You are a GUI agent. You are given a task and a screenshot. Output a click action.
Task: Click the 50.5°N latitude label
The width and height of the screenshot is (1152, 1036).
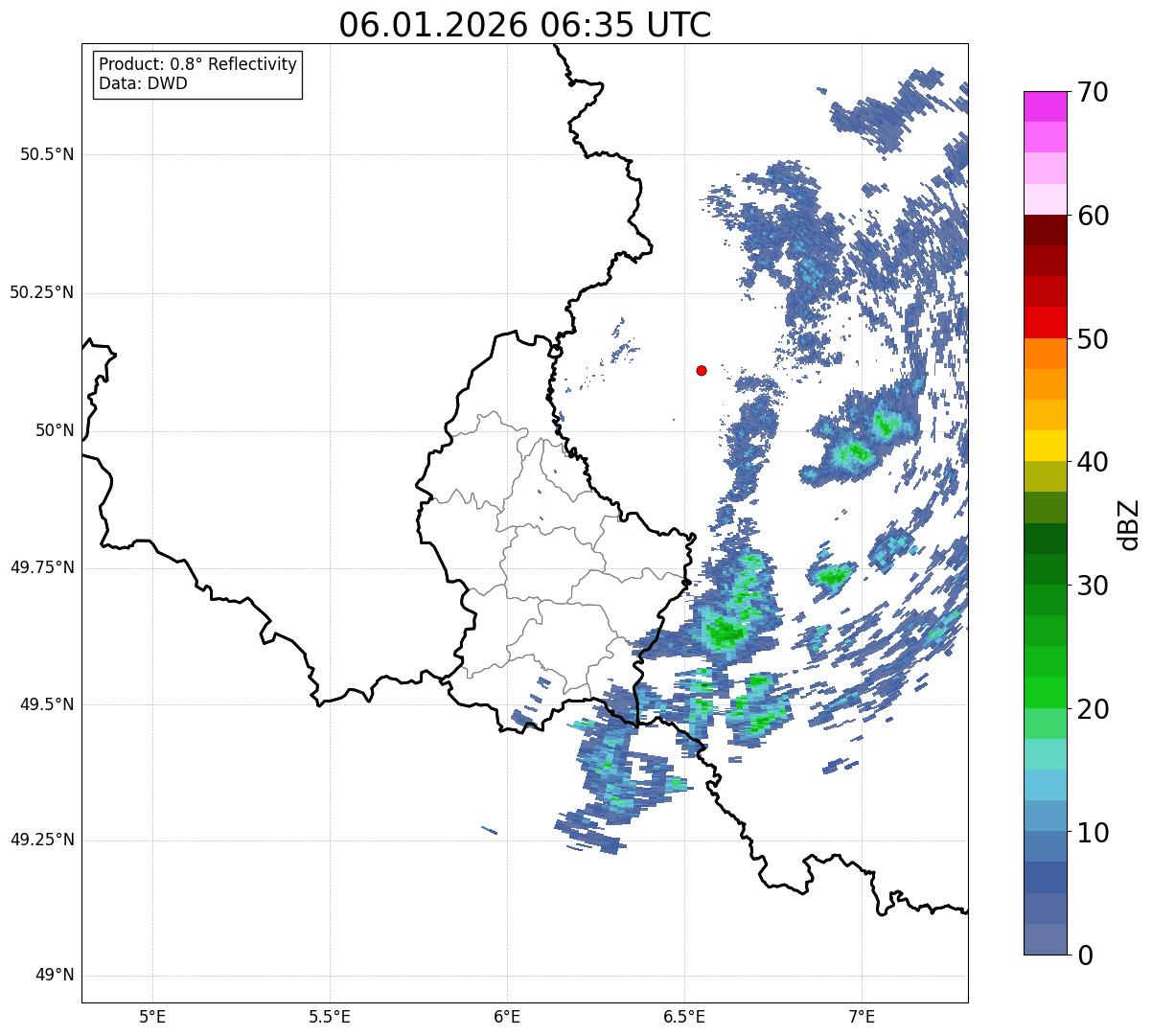(47, 154)
